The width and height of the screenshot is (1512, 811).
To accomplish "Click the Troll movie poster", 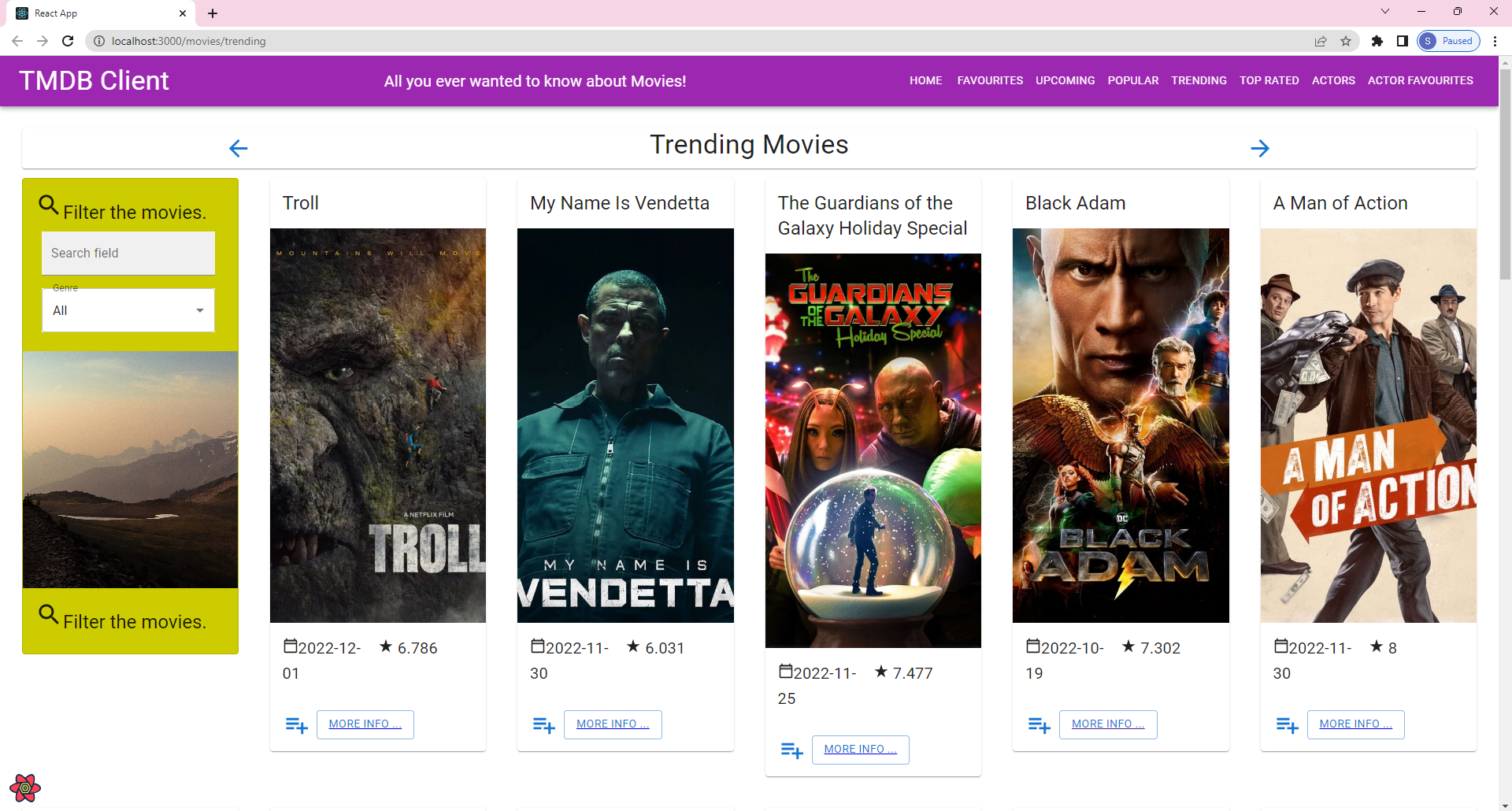I will pos(378,425).
